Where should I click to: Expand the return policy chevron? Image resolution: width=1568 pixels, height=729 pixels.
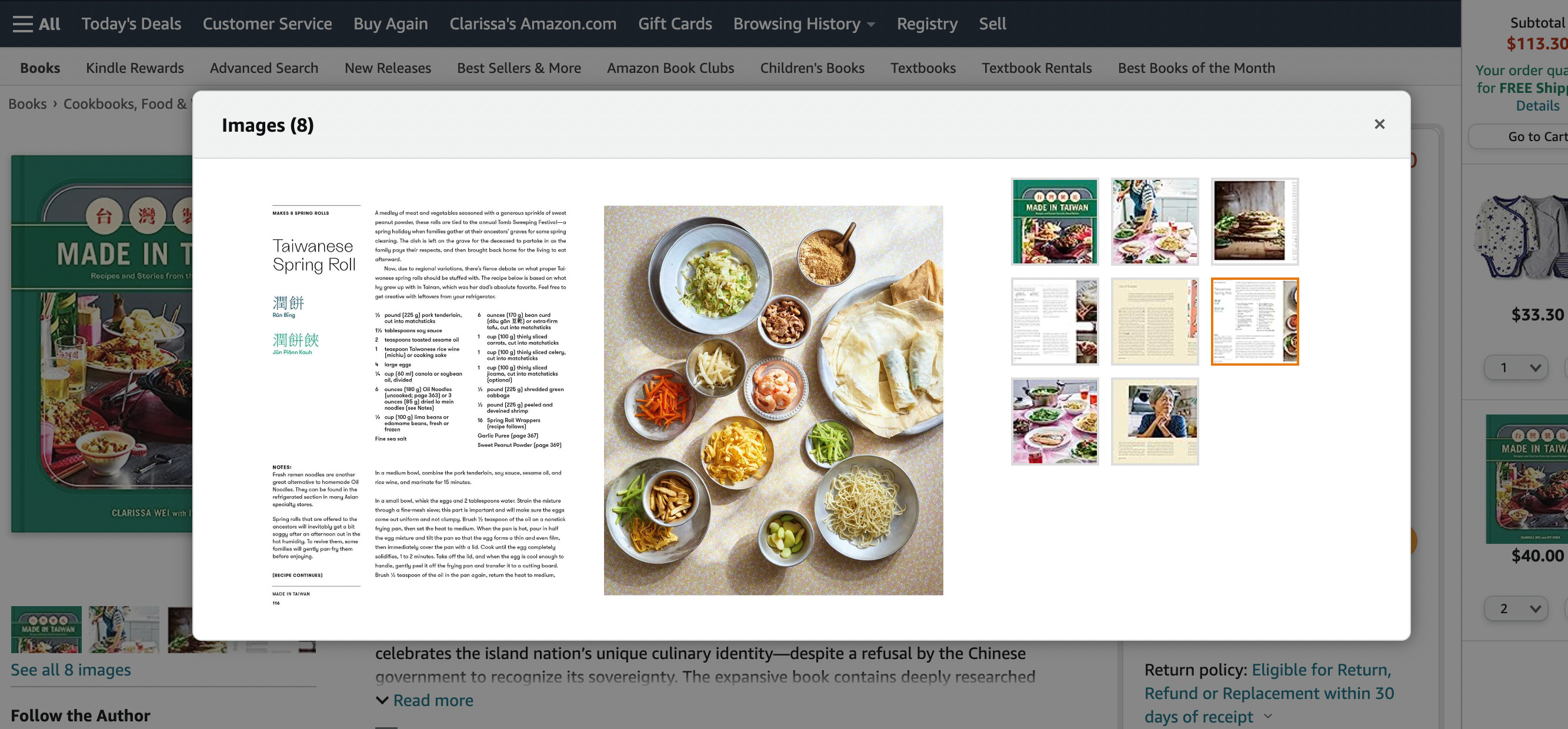[x=1268, y=717]
